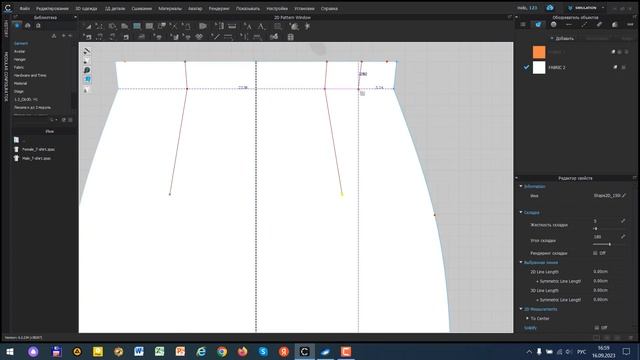Switch to Fabric tab in Object Browser
Image resolution: width=640 pixels, height=360 pixels.
538,24
